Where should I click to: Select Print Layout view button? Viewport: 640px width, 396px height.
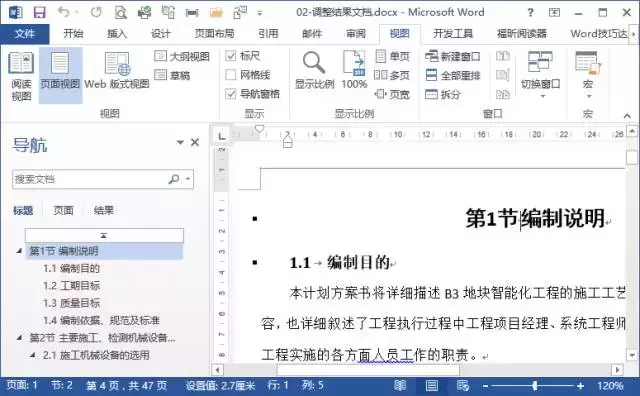[60, 75]
